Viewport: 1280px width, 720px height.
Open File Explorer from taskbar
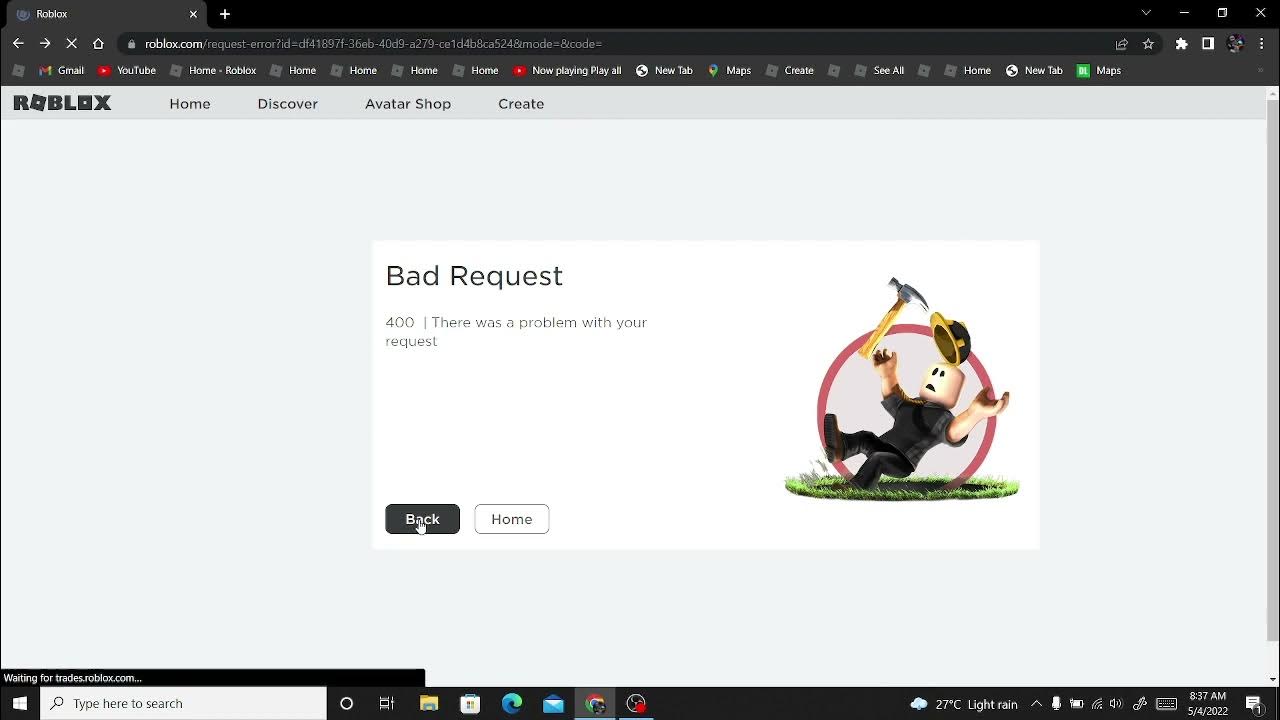pyautogui.click(x=429, y=703)
